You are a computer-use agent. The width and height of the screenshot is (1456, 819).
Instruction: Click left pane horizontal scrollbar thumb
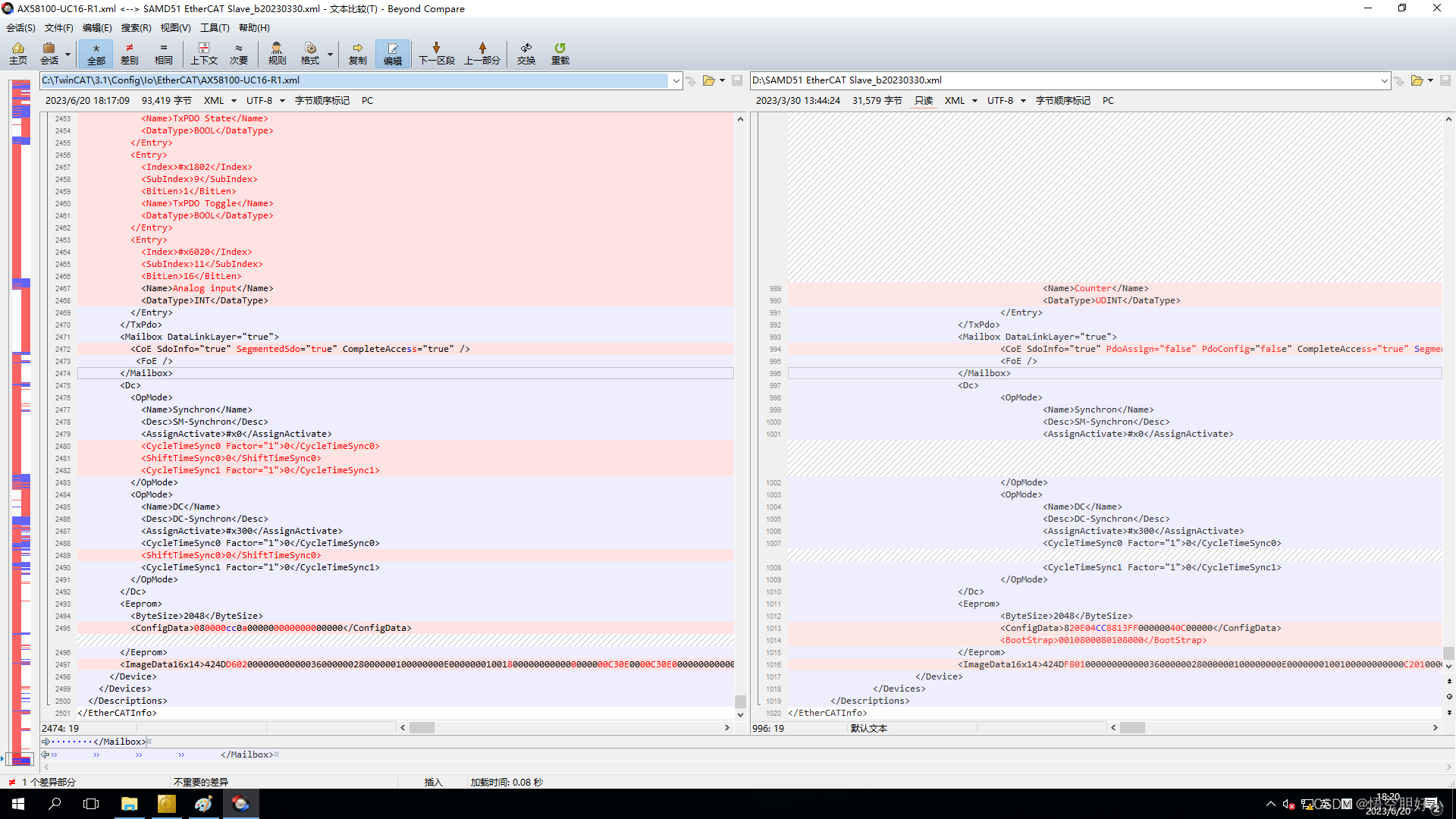tap(422, 728)
